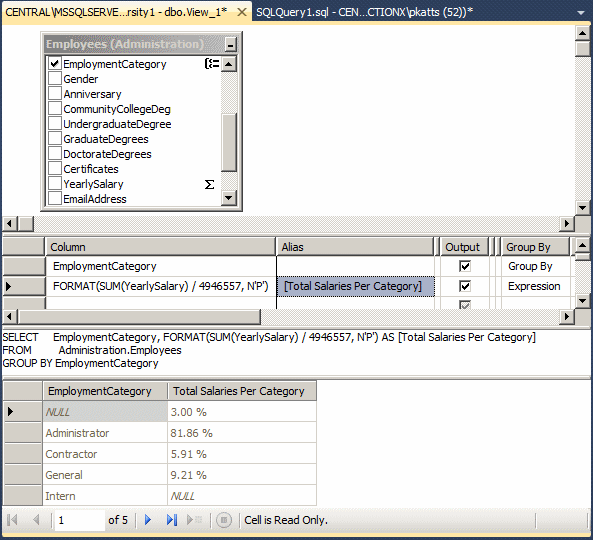Click the up arrow in the field list
Image resolution: width=593 pixels, height=540 pixels.
pyautogui.click(x=228, y=64)
